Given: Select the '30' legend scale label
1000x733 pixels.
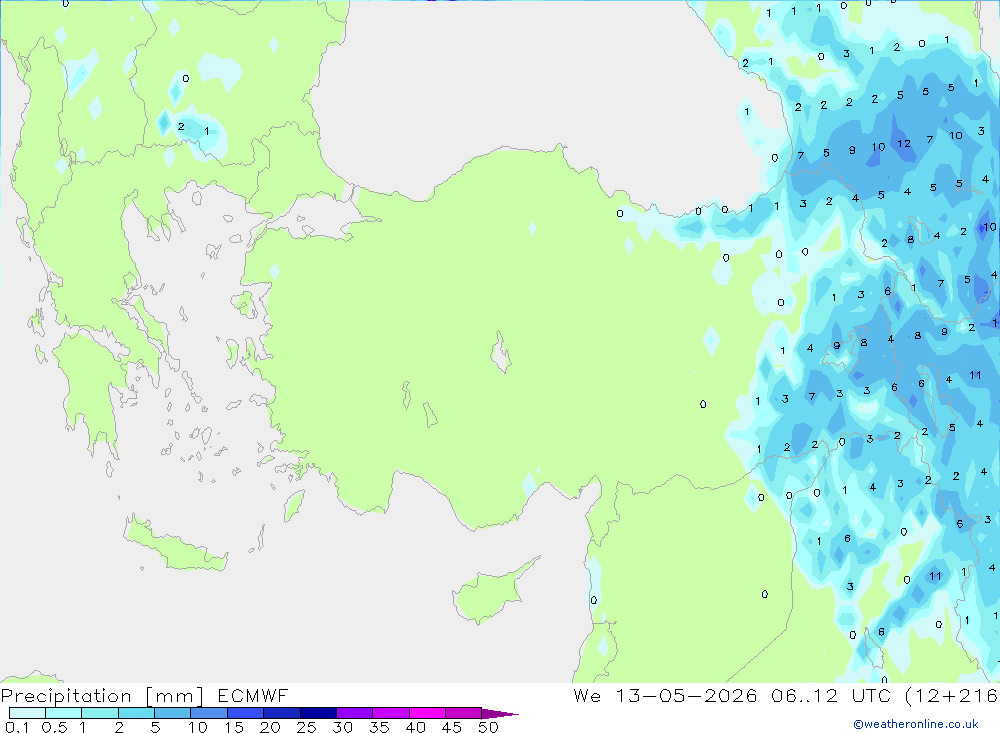Looking at the screenshot, I should click(342, 727).
